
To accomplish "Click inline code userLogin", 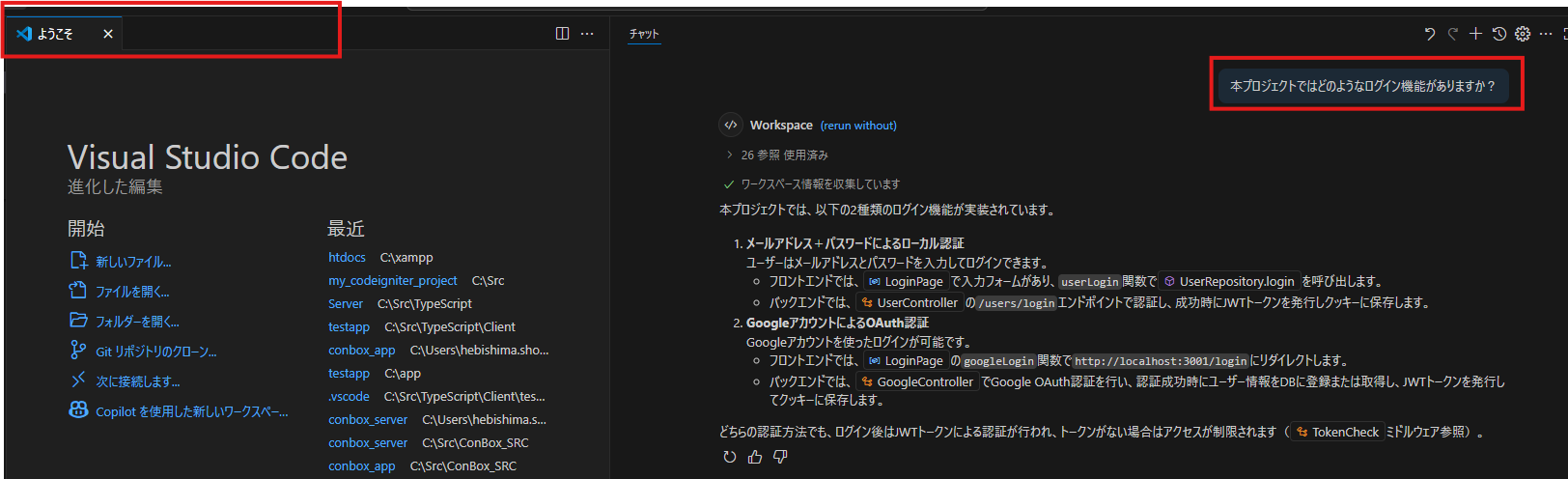I will (1089, 282).
